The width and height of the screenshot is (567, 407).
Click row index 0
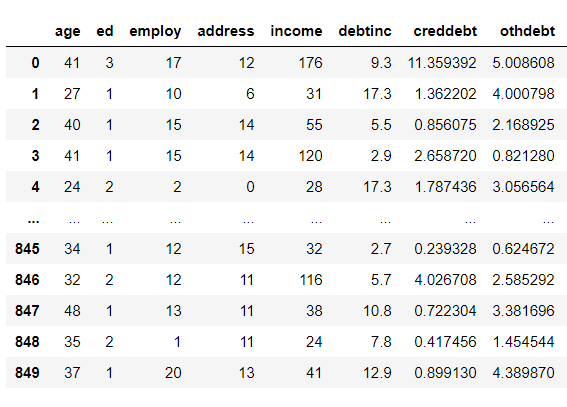(x=35, y=63)
